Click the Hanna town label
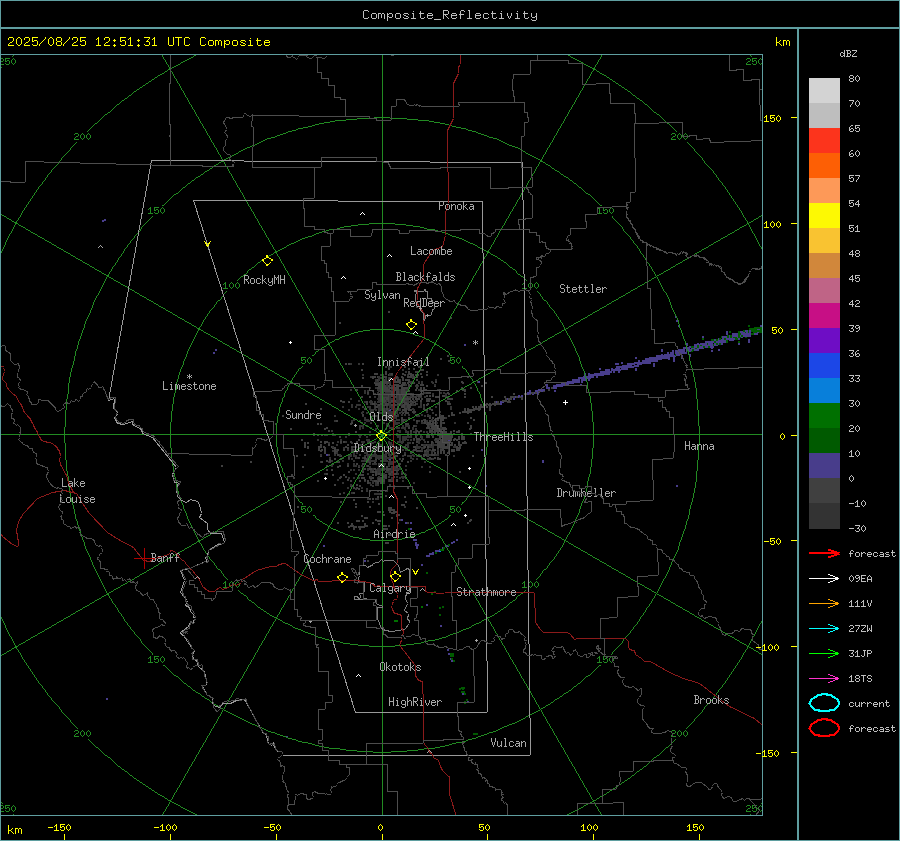This screenshot has height=841, width=900. (699, 446)
